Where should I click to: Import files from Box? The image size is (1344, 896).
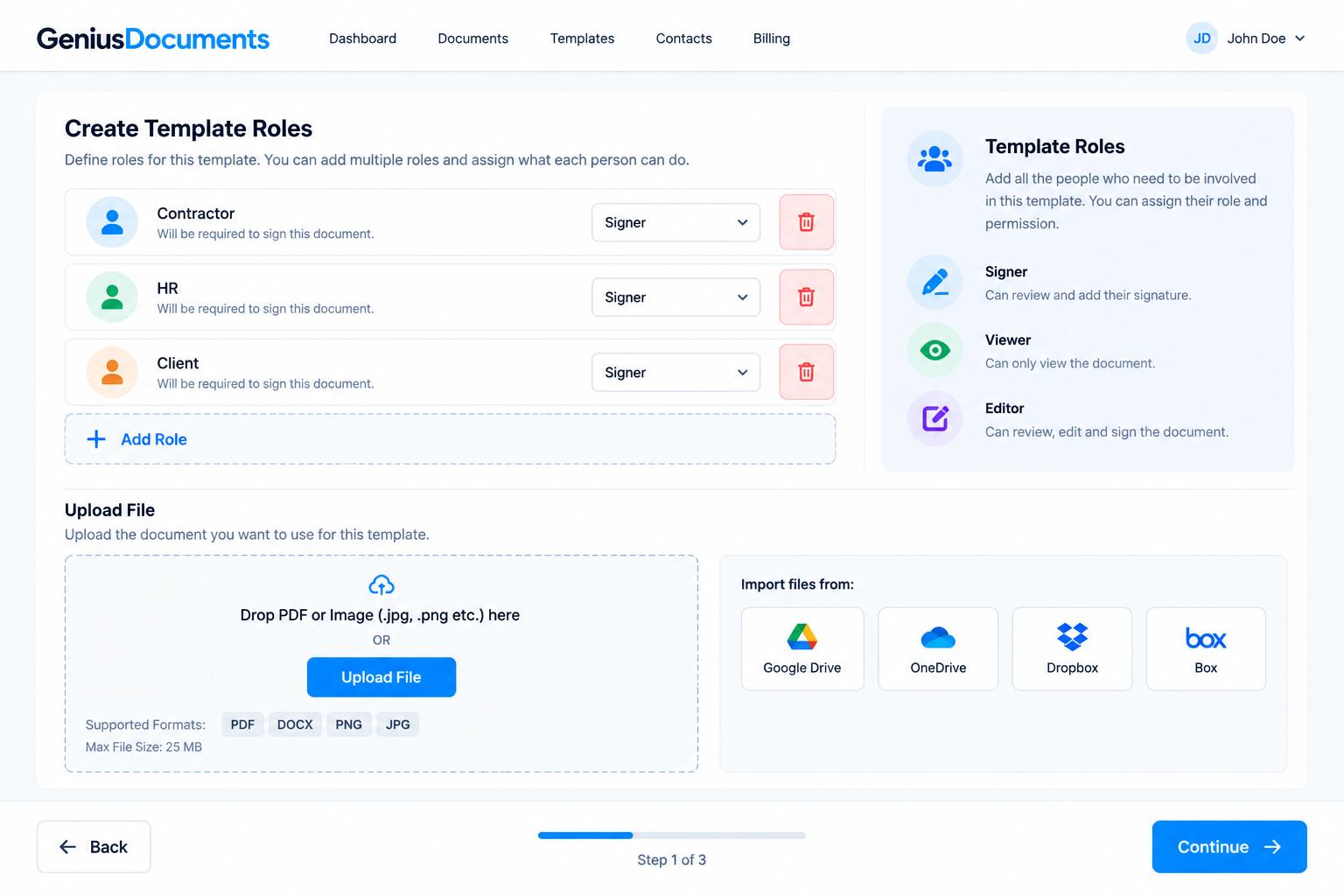tap(1206, 649)
